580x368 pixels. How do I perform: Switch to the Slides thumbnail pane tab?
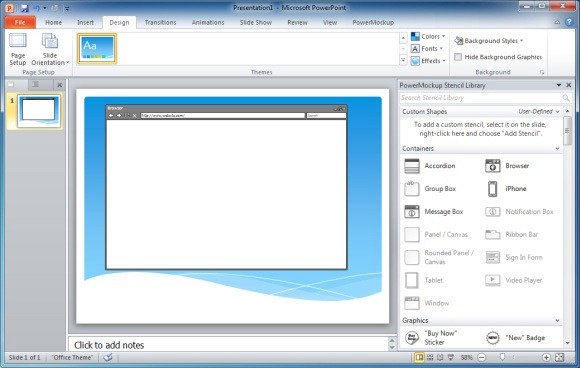[11, 85]
